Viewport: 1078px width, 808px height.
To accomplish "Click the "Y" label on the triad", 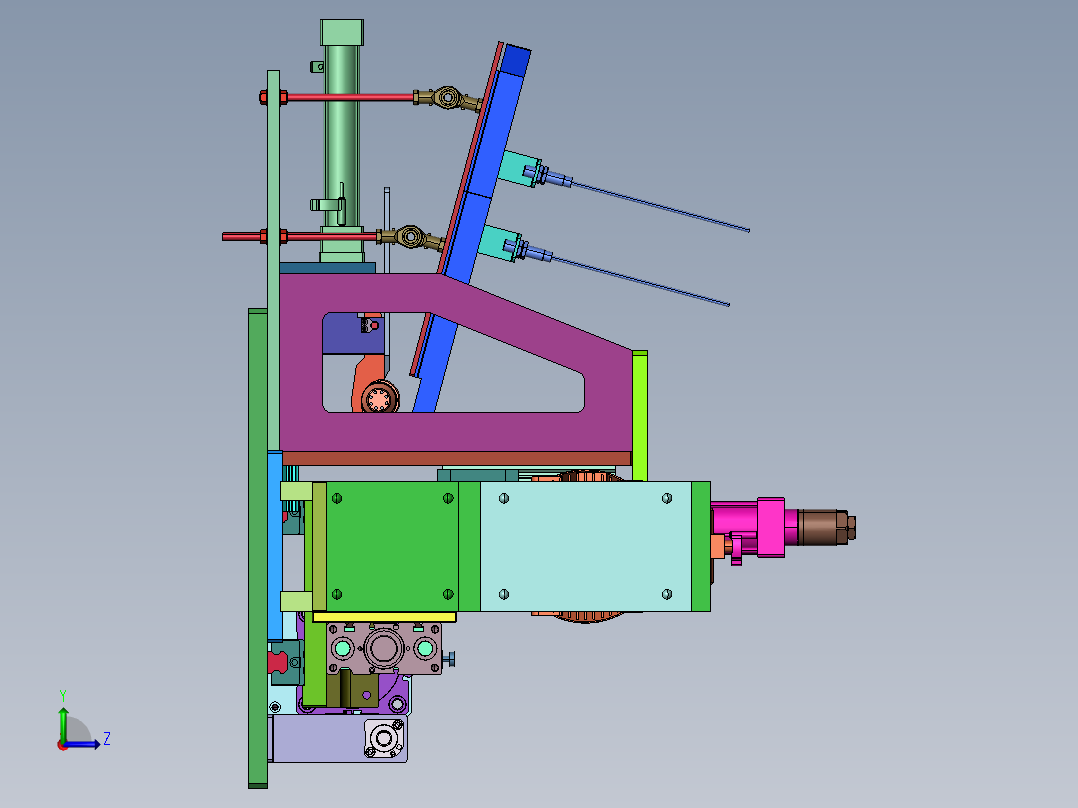I will pos(63,696).
